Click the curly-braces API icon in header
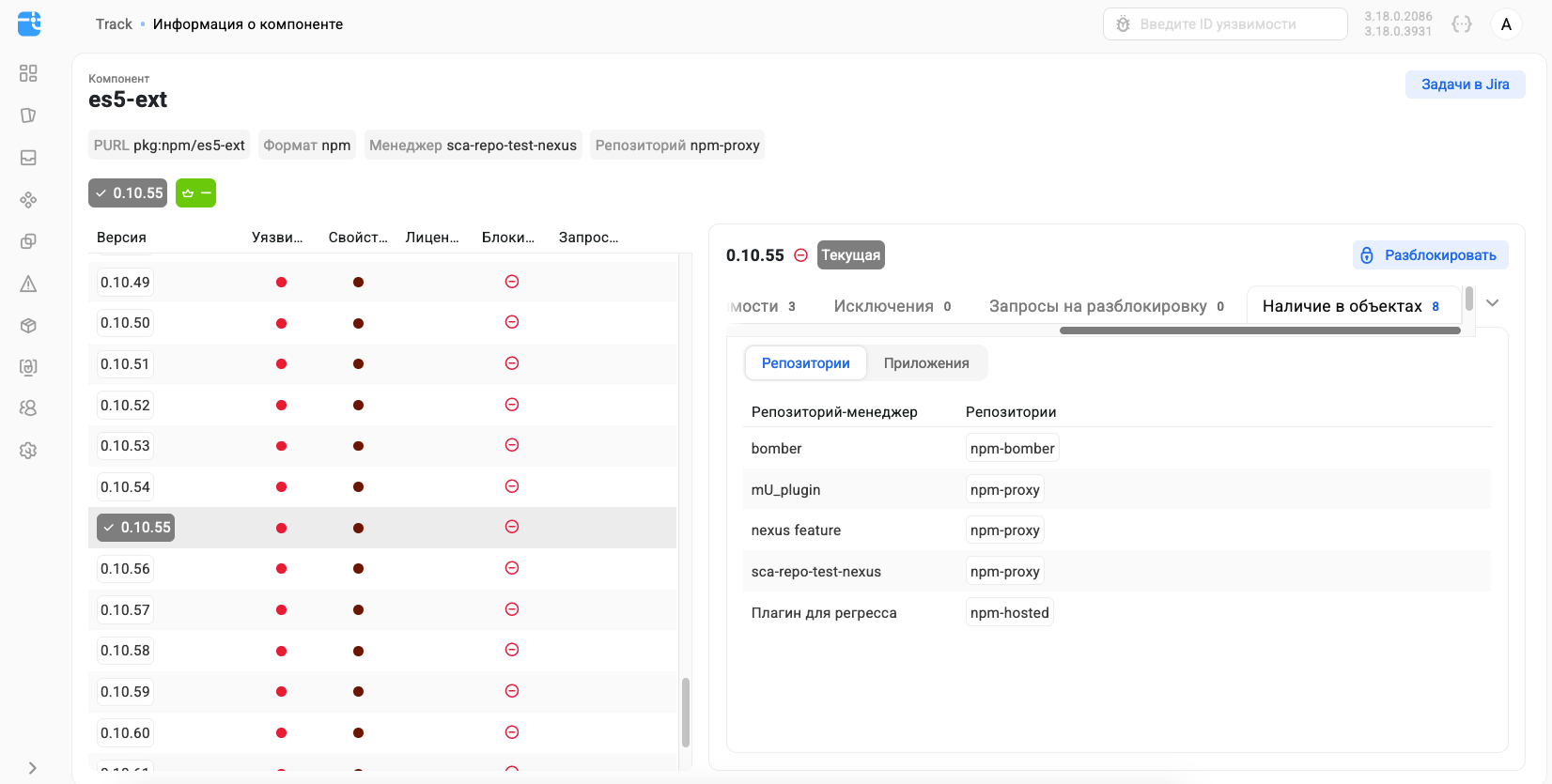This screenshot has height=784, width=1552. point(1462,24)
